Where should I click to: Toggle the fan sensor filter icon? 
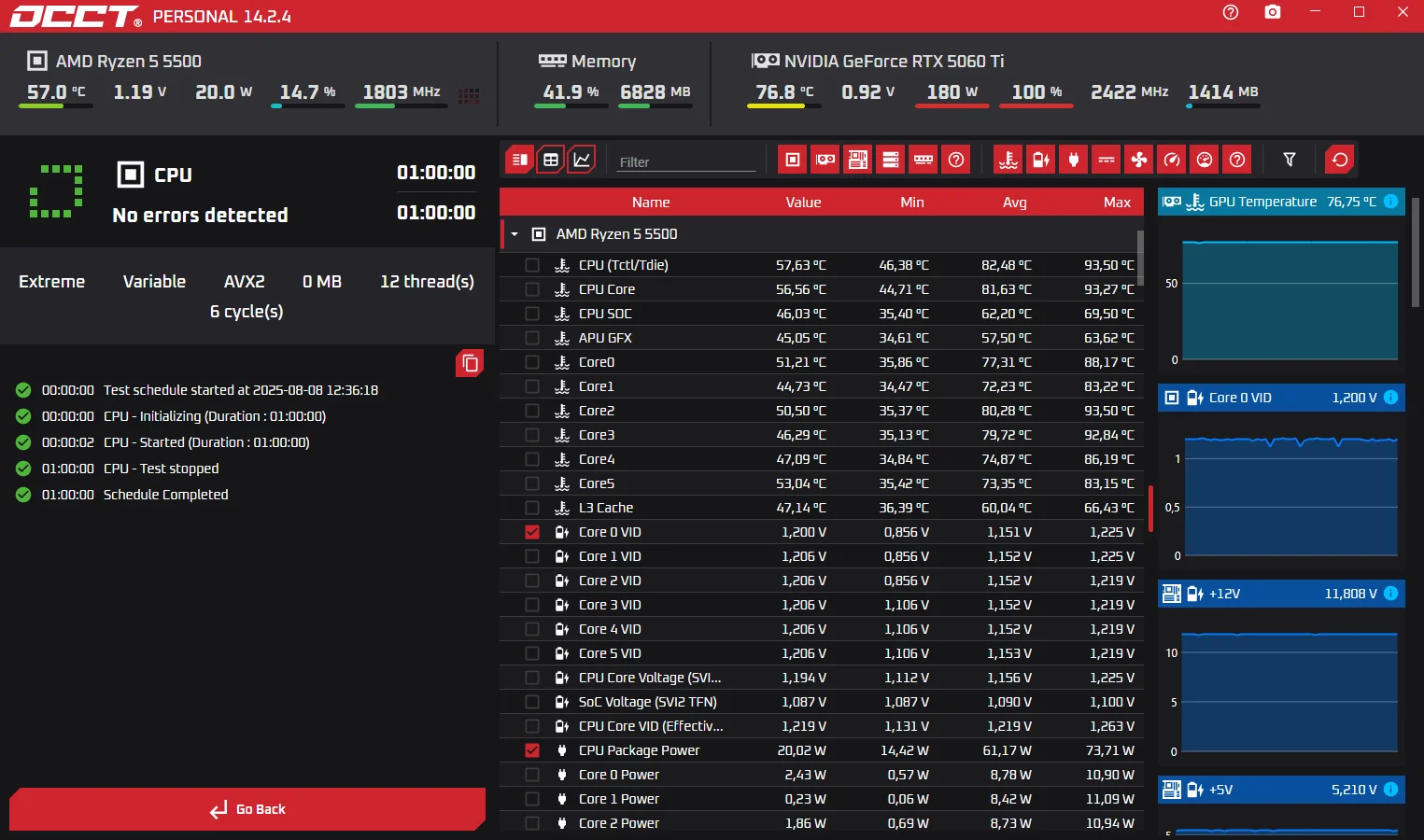1139,160
